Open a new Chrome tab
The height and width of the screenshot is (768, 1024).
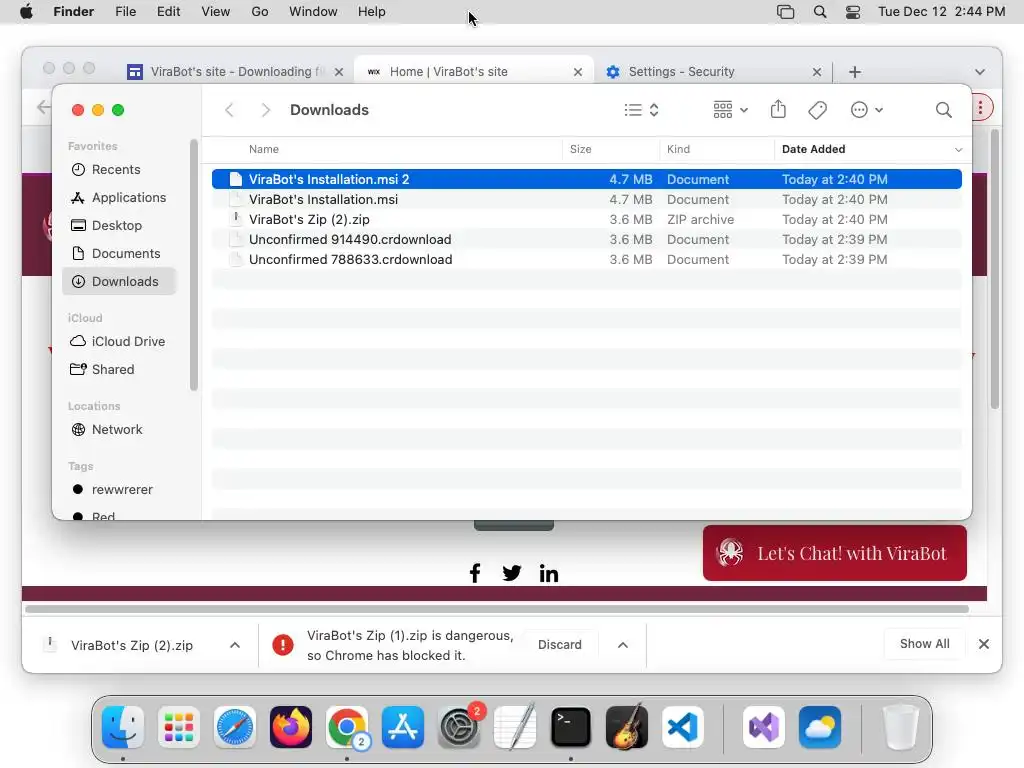854,72
